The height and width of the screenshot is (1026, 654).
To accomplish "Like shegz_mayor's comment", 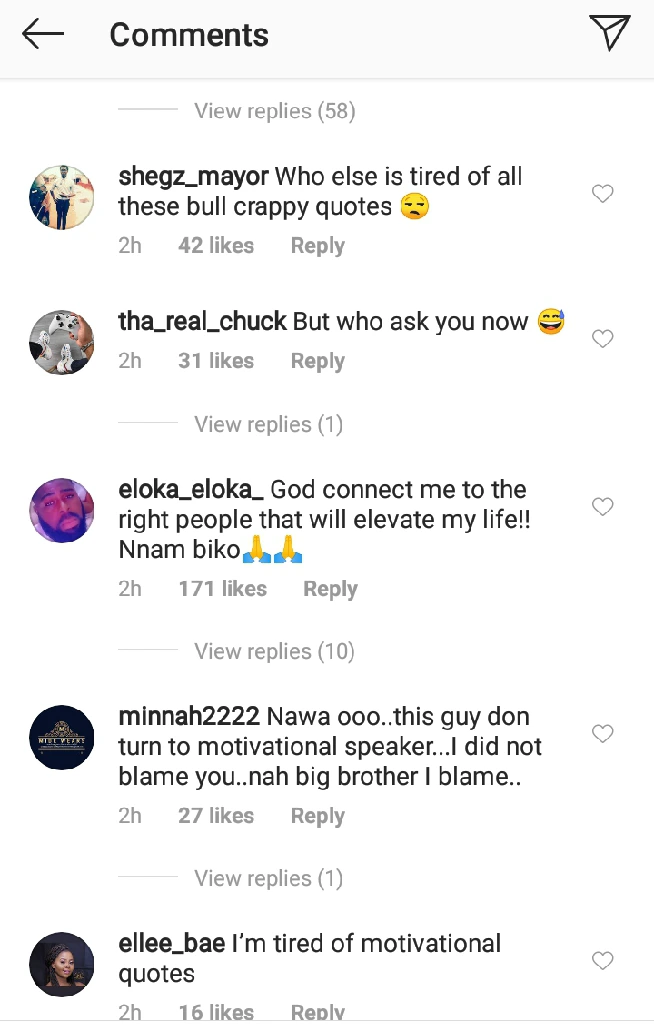I will coord(602,194).
